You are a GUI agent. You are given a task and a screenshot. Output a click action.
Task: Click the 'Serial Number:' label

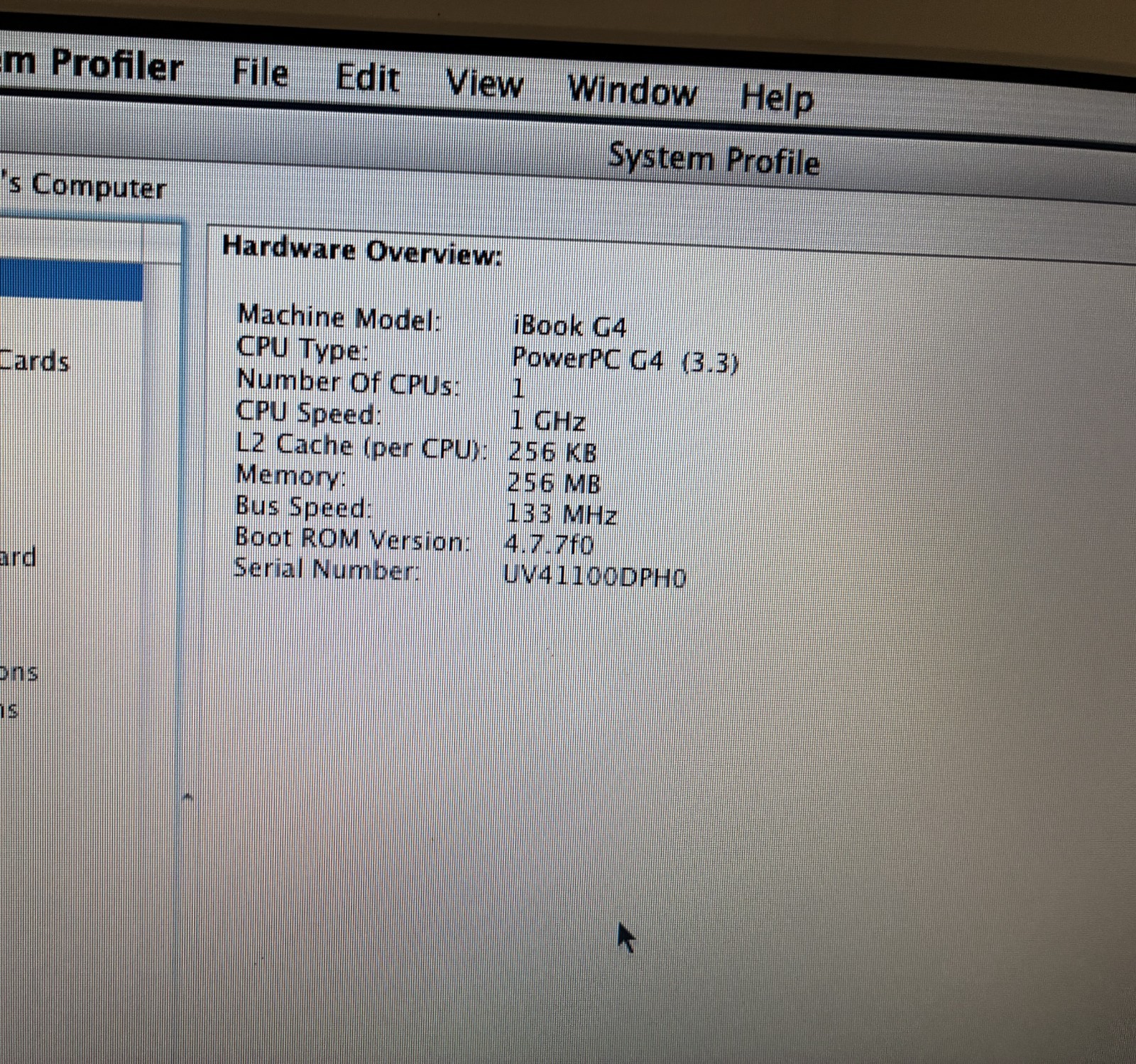[x=327, y=569]
